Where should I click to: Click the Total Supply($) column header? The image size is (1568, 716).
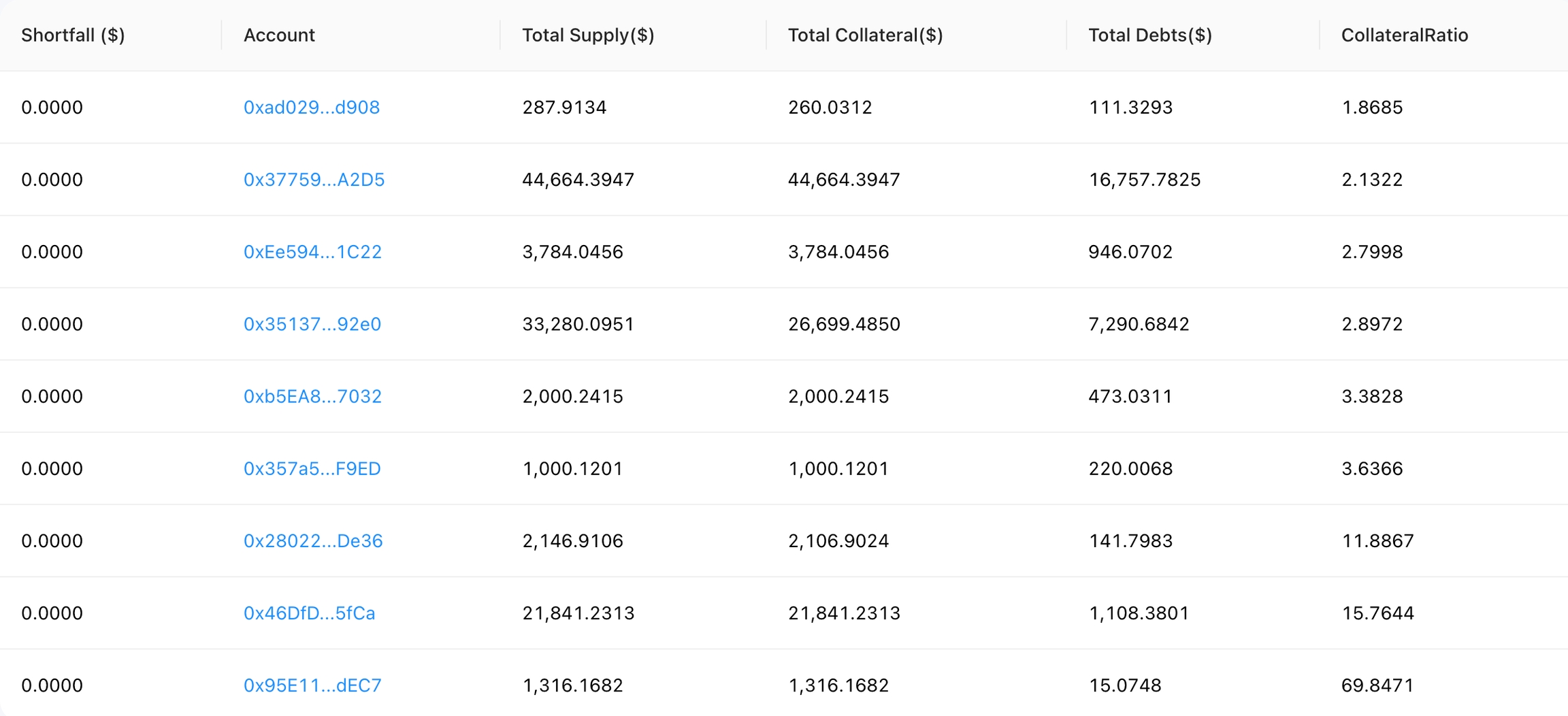(x=588, y=35)
